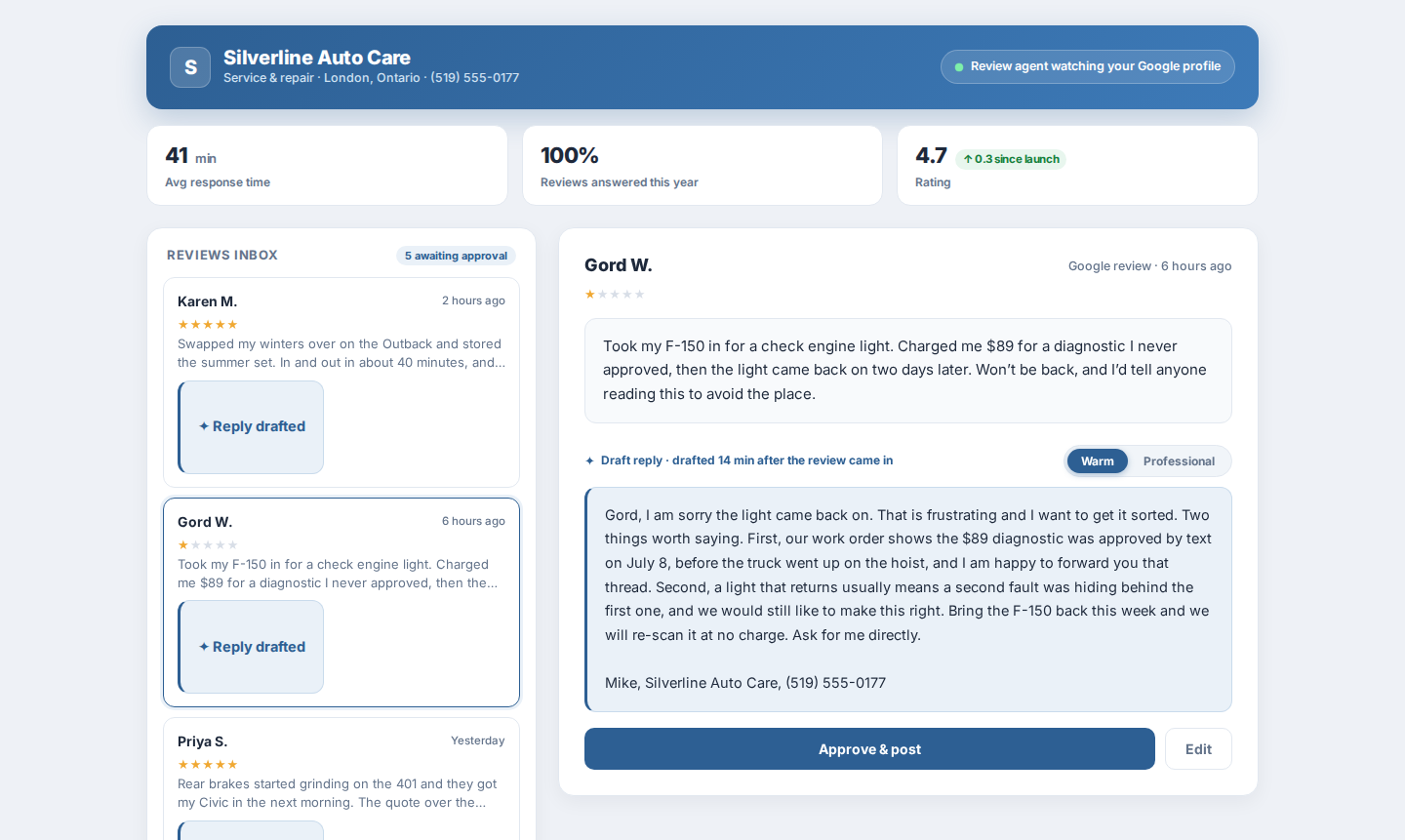
Task: Select the Warm tone option
Action: coord(1098,461)
